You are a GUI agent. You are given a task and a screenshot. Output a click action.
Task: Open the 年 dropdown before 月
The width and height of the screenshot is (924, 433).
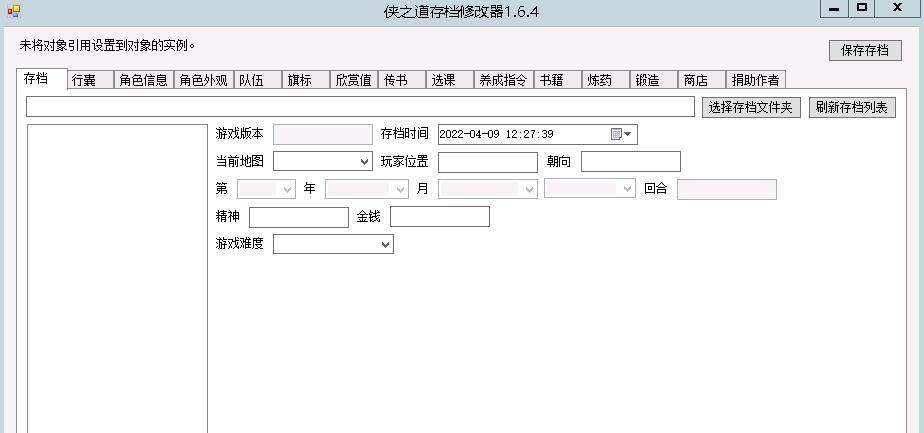(x=367, y=190)
